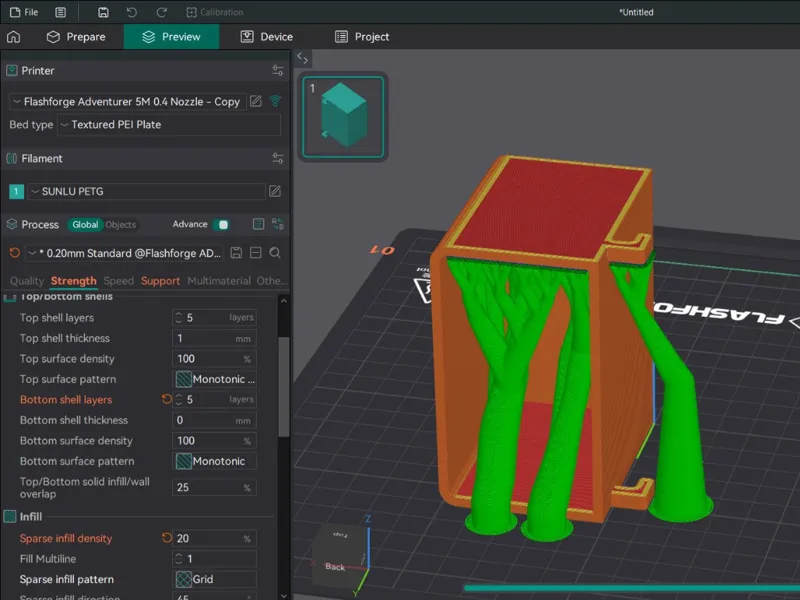
Task: Switch to the Prepare tab
Action: click(x=76, y=37)
